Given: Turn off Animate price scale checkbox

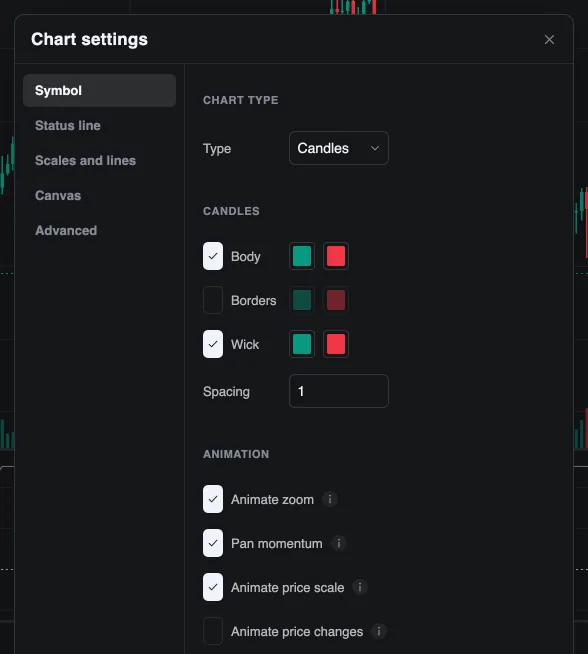Looking at the screenshot, I should click(213, 587).
